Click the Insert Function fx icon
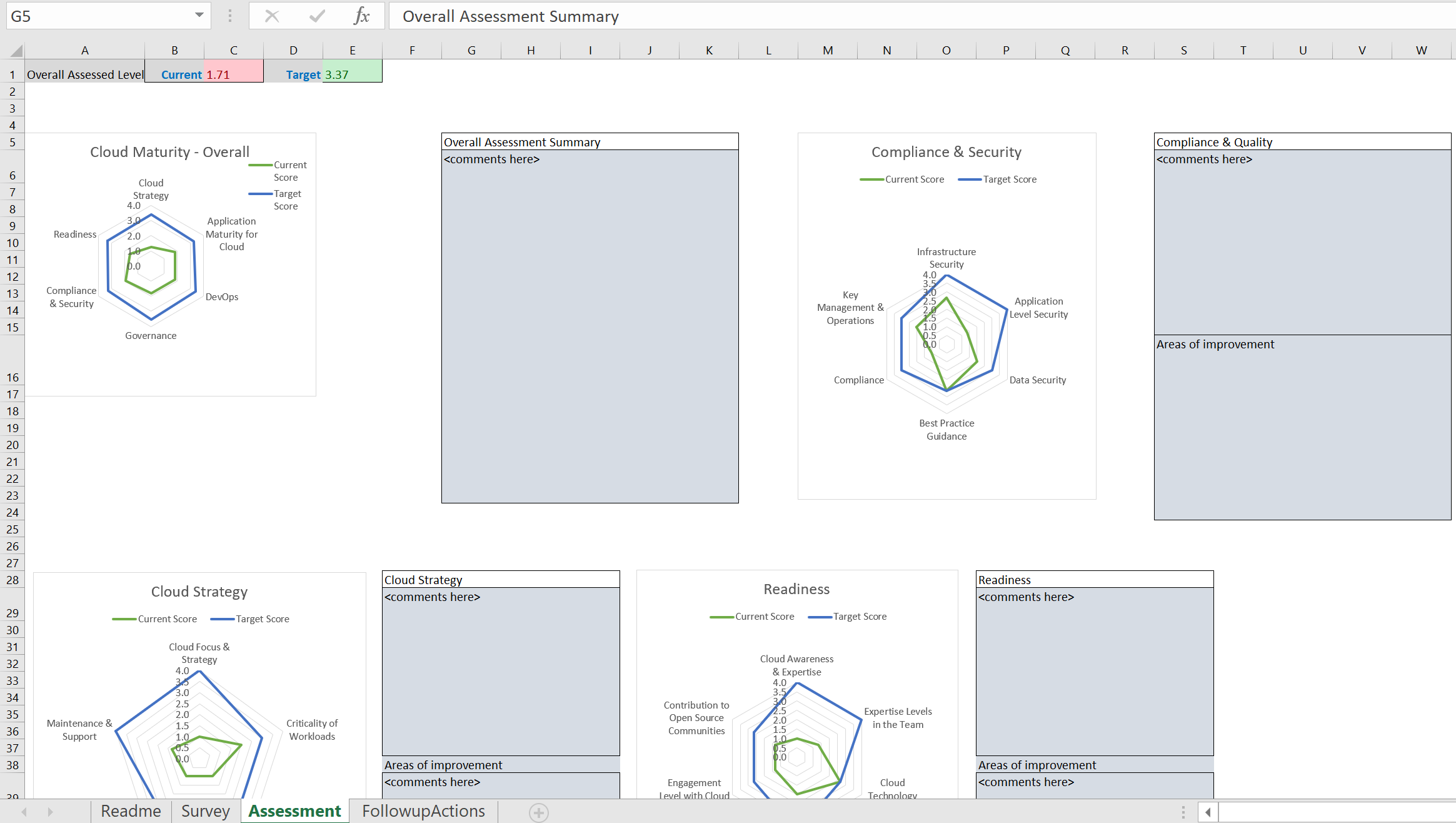Image resolution: width=1456 pixels, height=823 pixels. pos(361,16)
